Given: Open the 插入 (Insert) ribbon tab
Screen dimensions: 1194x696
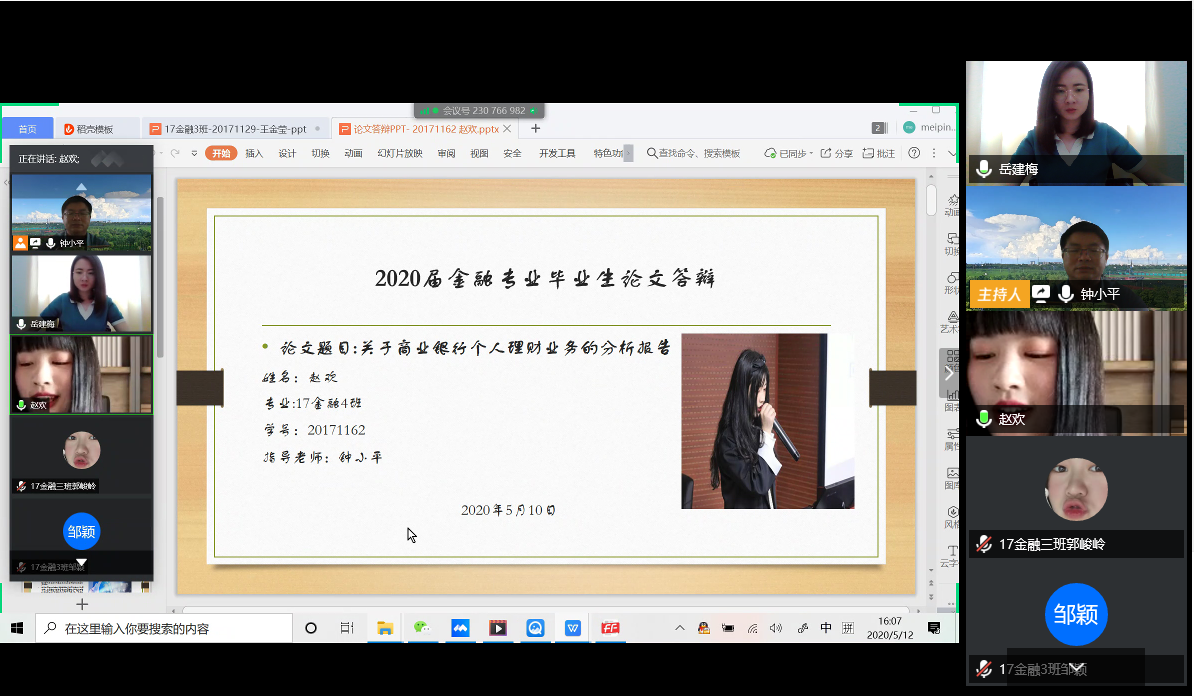Looking at the screenshot, I should [254, 153].
